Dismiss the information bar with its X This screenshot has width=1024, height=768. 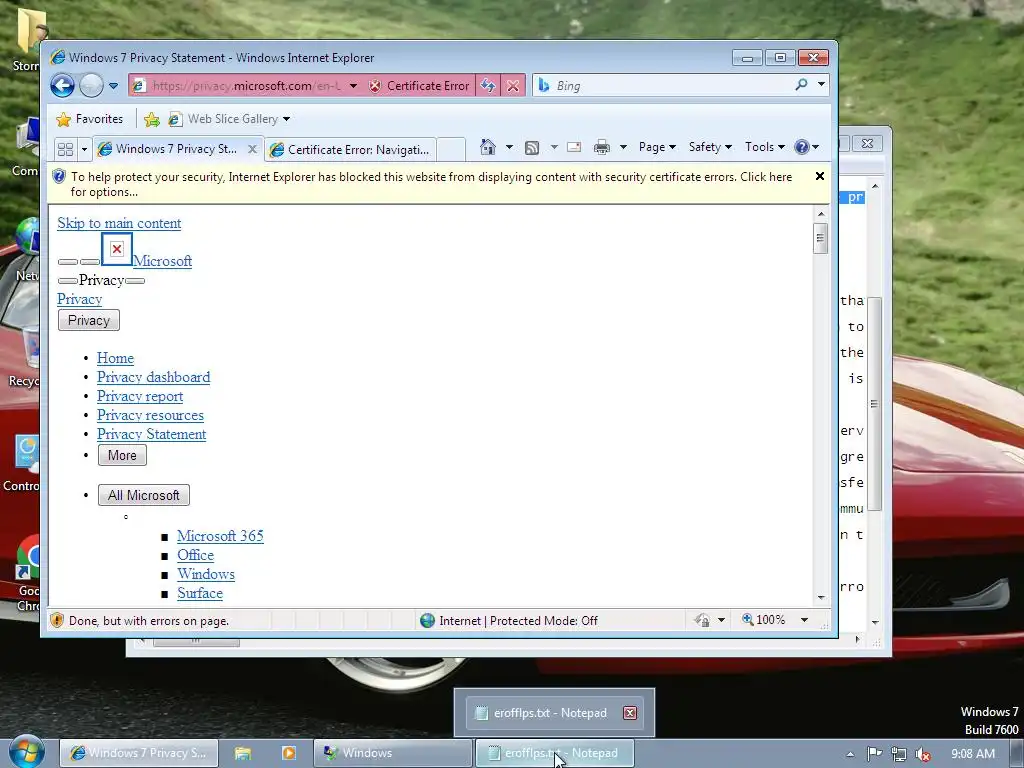pos(820,176)
